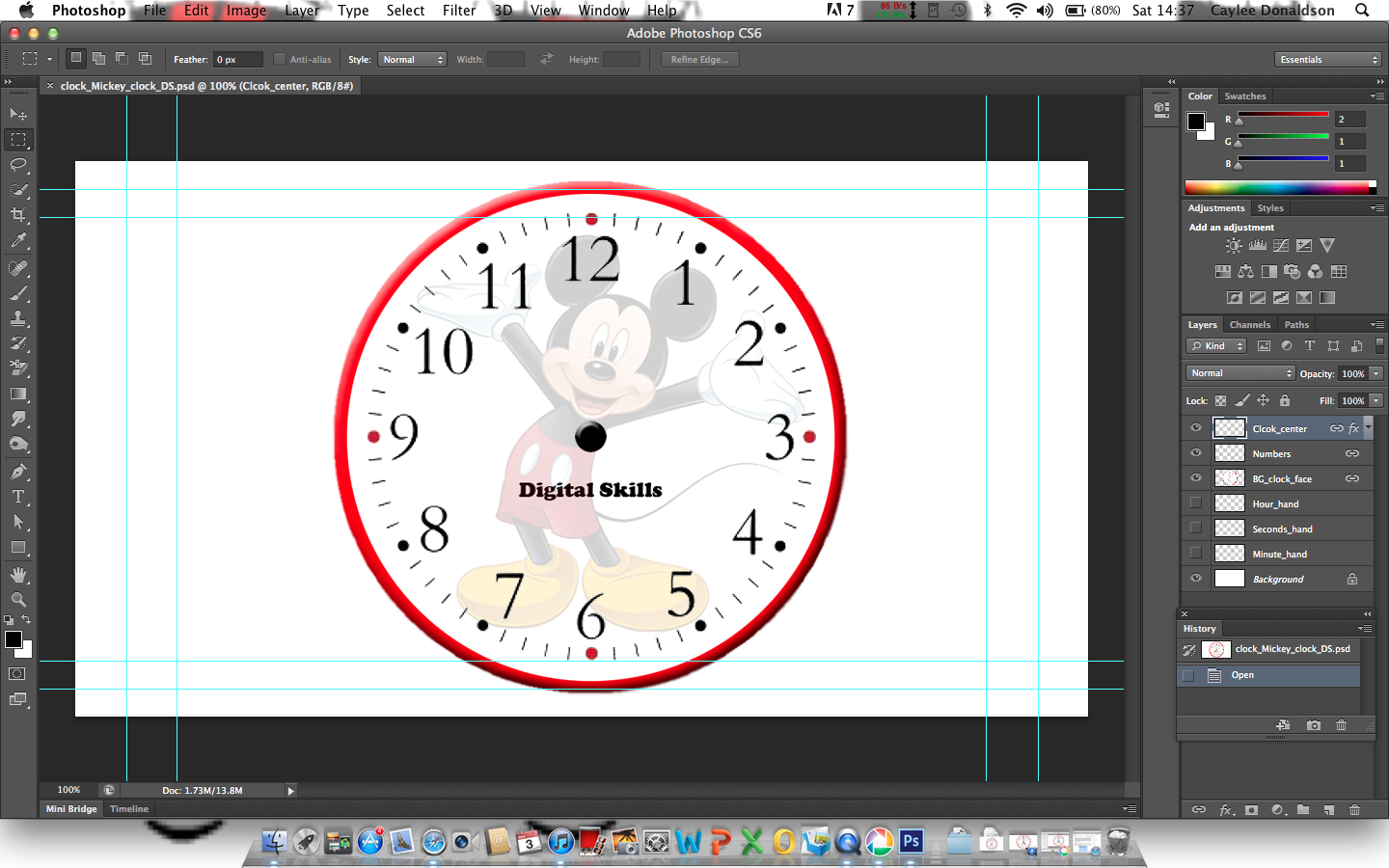Hide the Background layer
1389x868 pixels.
1196,579
